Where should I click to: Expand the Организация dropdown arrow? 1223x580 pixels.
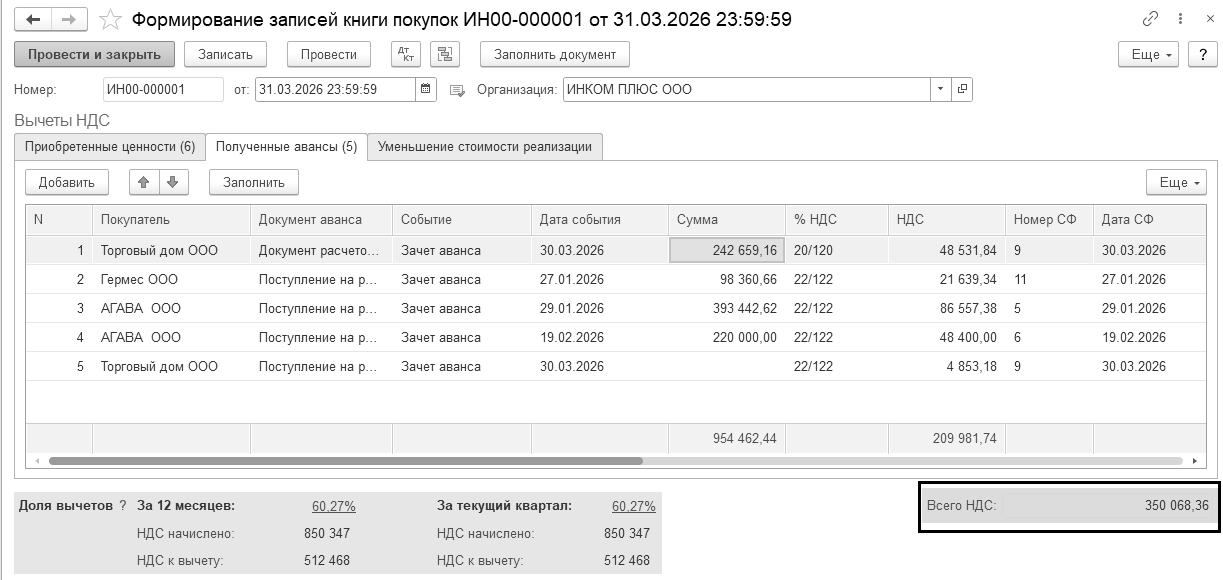(x=941, y=89)
